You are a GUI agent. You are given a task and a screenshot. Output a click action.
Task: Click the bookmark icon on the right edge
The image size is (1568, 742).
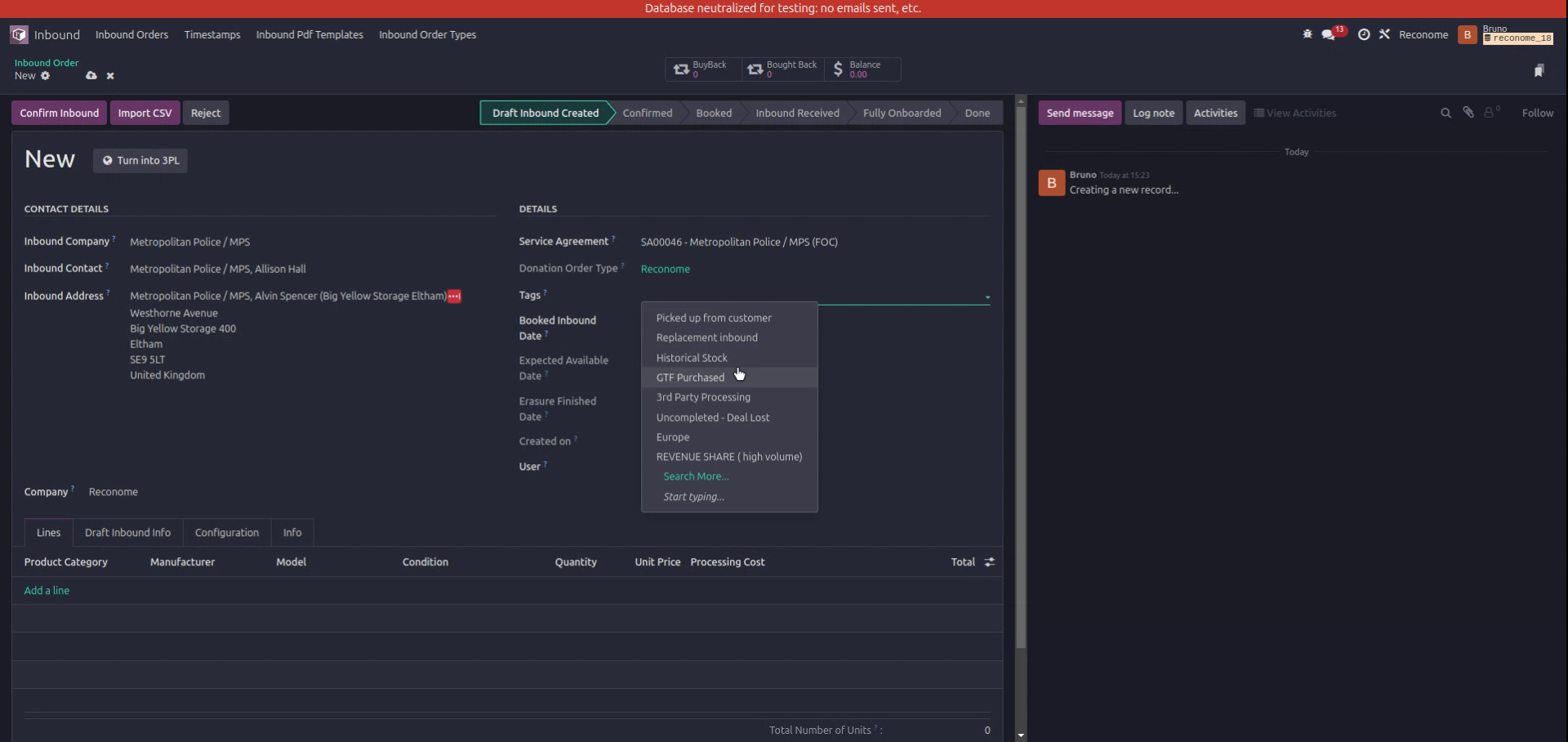tap(1540, 70)
